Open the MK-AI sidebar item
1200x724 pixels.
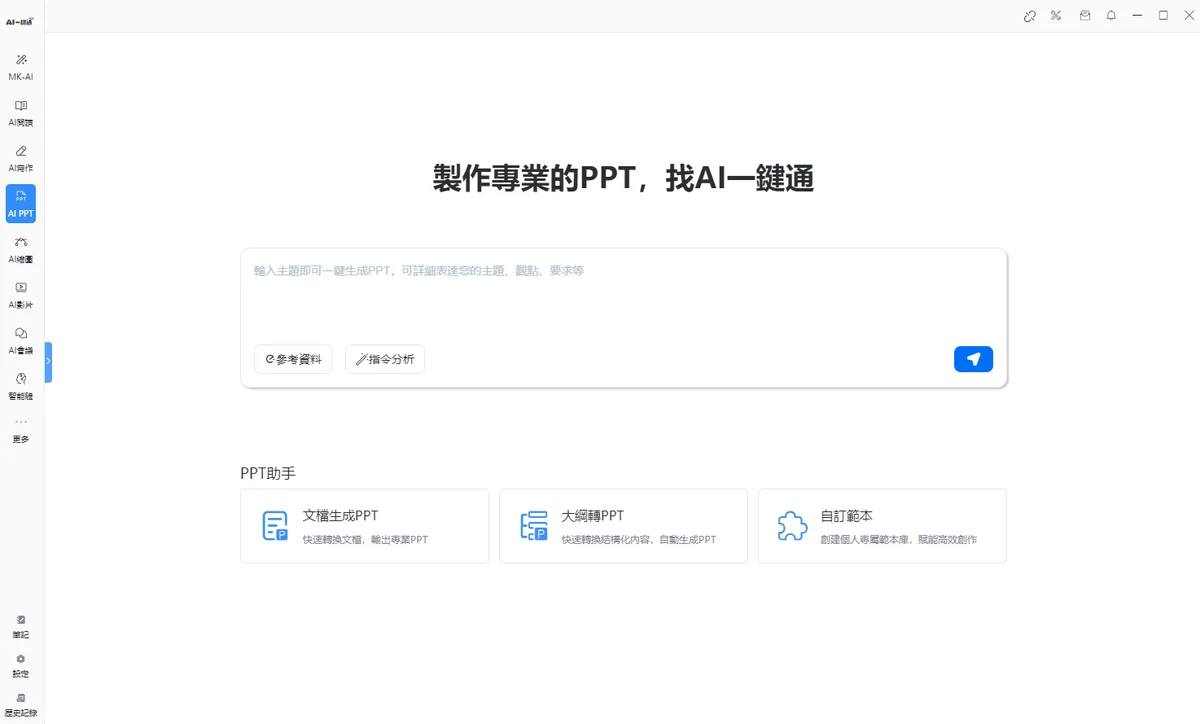click(21, 67)
